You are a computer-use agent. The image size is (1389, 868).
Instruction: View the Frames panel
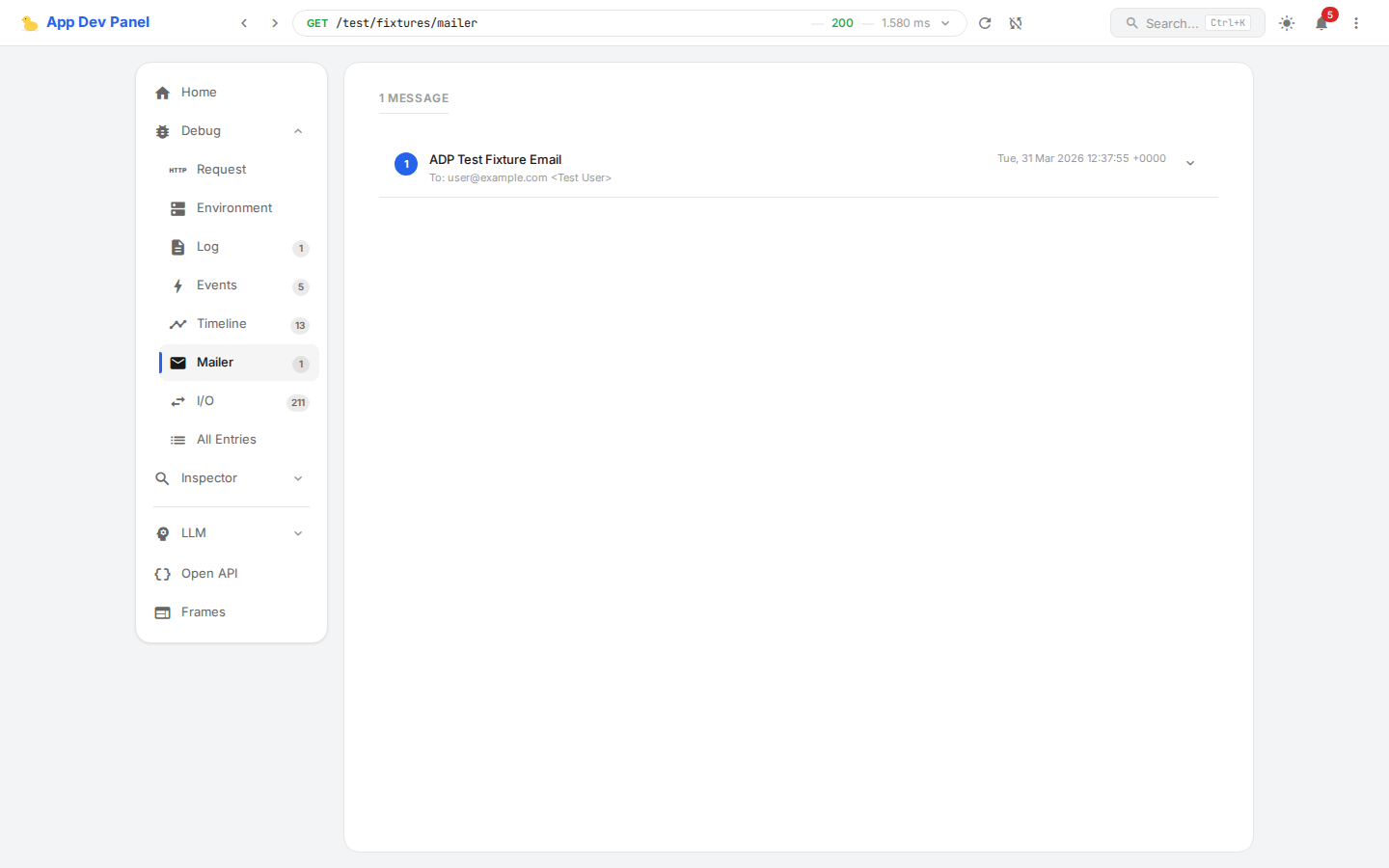pyautogui.click(x=204, y=611)
